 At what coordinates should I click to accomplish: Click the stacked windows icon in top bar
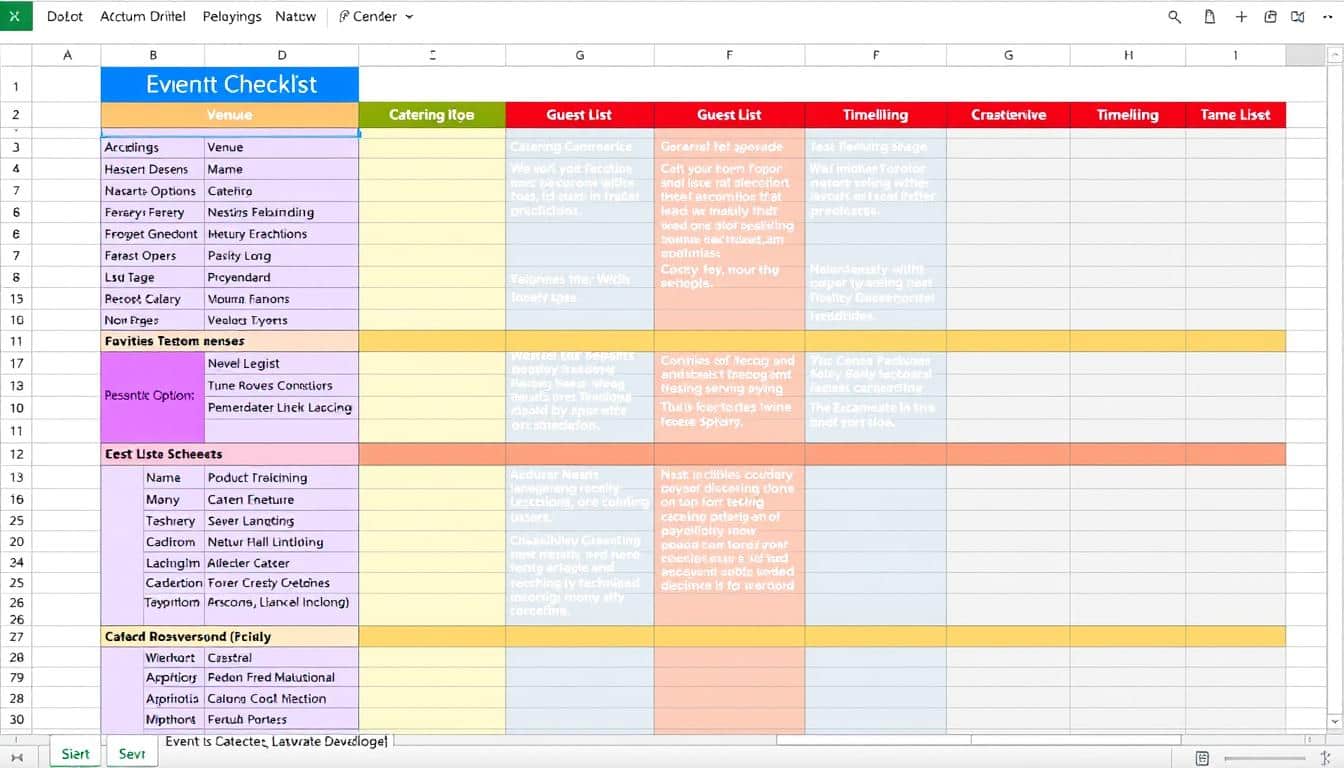1271,17
